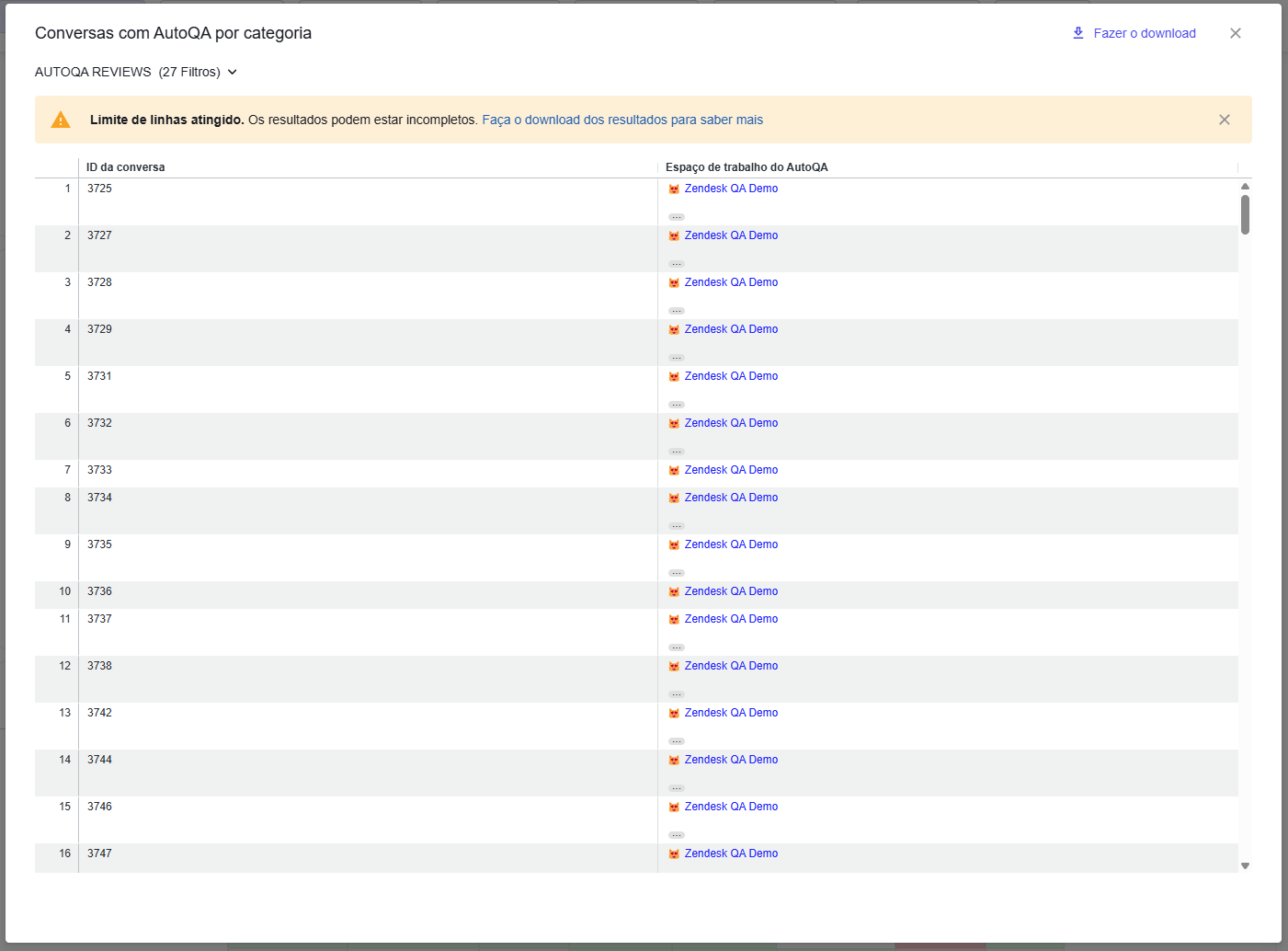
Task: Select conversation ID cell 3747
Action: tap(368, 858)
